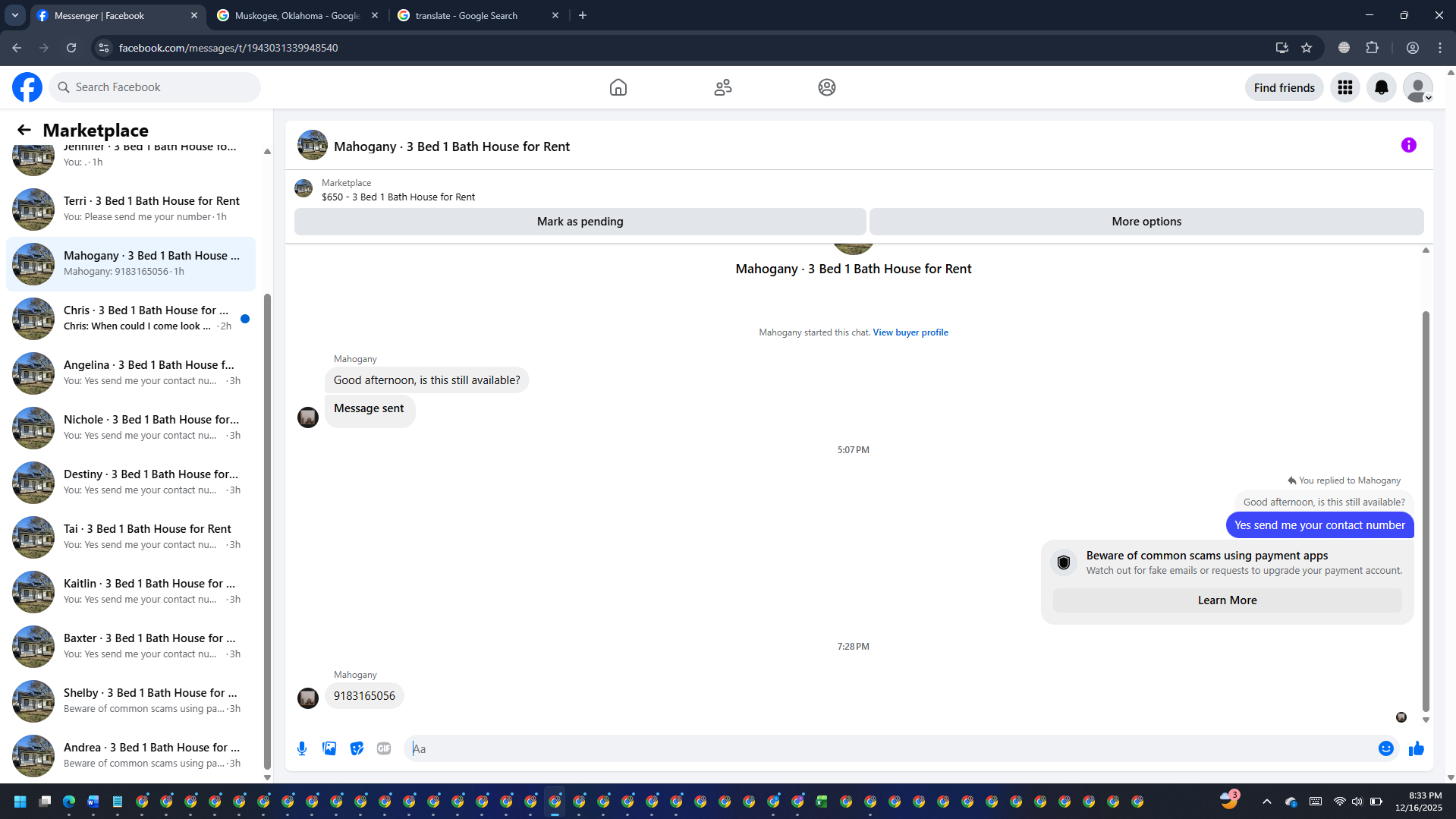The width and height of the screenshot is (1456, 819).
Task: Open Baxter's rental conversation
Action: click(131, 646)
